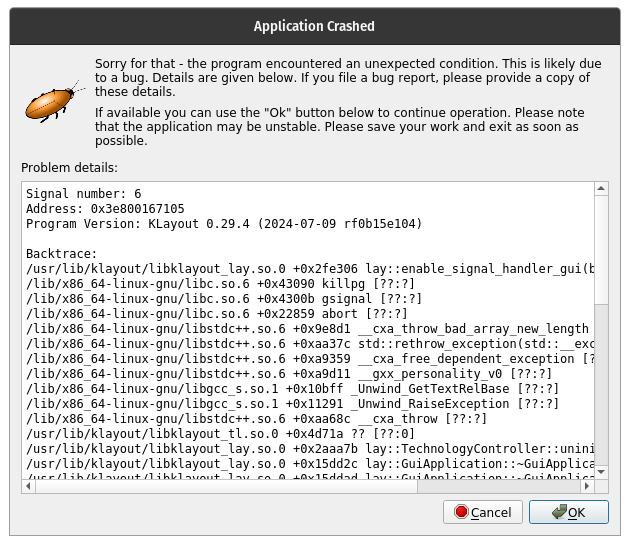The image size is (630, 545).
Task: Click the line with '__gxx_personality_v0'
Action: coord(289,374)
